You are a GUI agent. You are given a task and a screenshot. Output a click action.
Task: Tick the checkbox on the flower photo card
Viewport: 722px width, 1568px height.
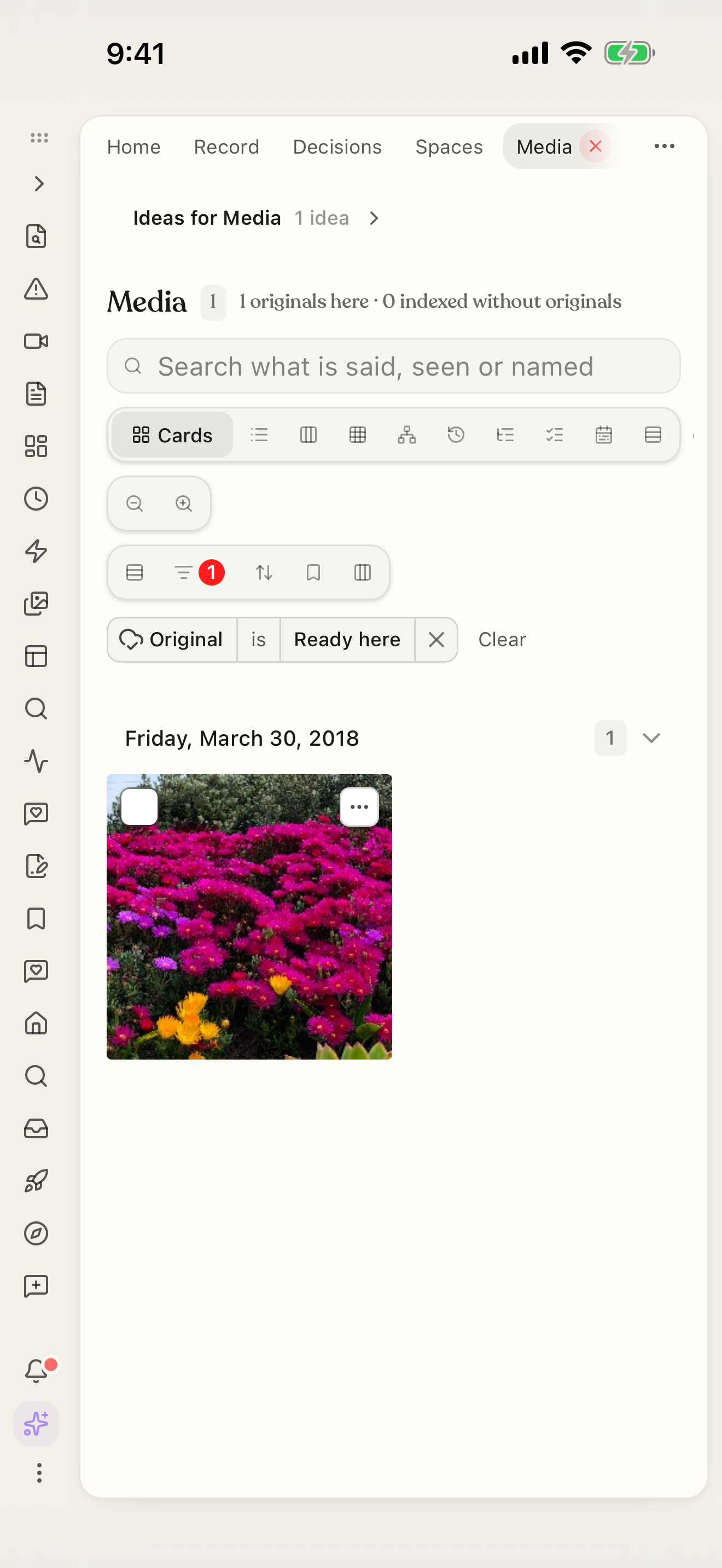139,807
